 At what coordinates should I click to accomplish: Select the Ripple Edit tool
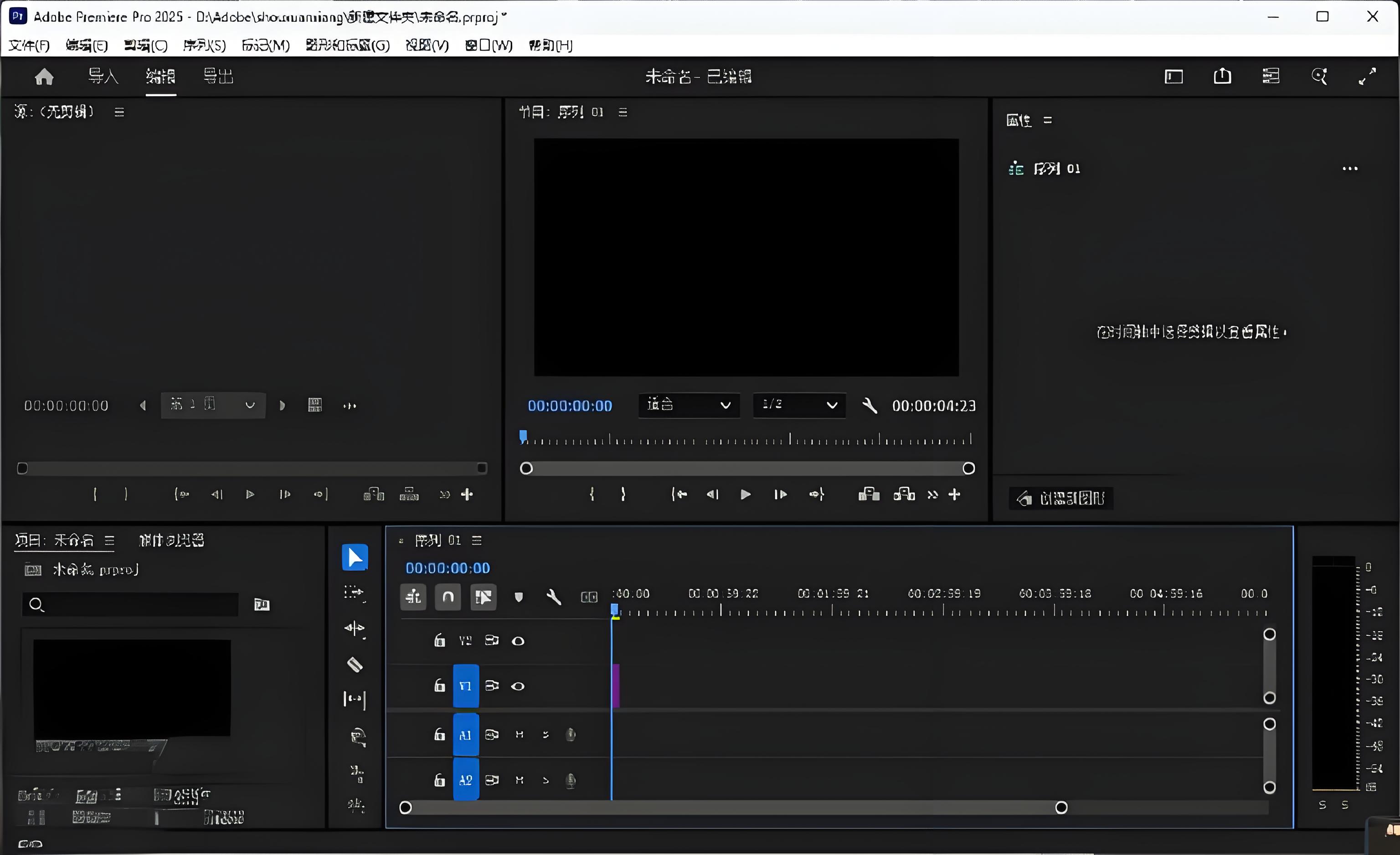coord(355,629)
